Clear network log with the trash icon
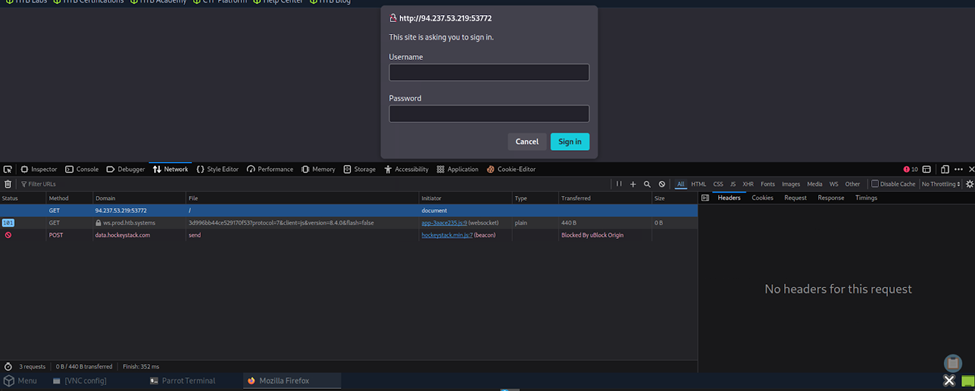 point(8,184)
